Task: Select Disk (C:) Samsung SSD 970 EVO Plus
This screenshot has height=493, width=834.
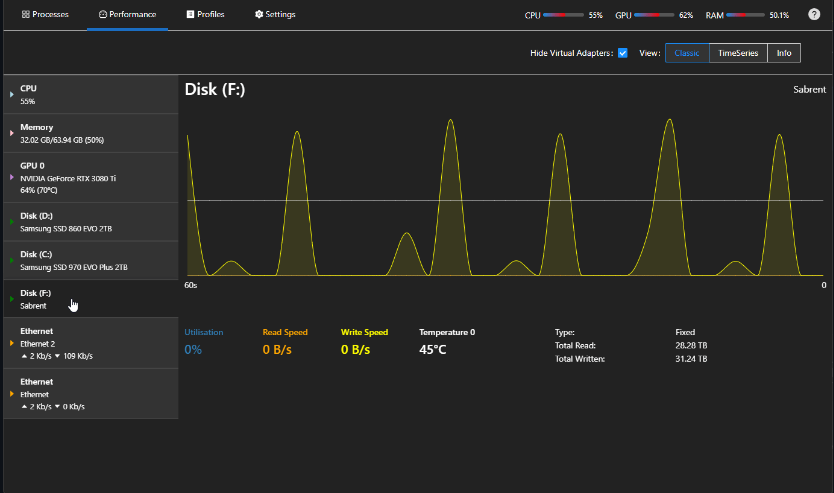Action: [91, 261]
